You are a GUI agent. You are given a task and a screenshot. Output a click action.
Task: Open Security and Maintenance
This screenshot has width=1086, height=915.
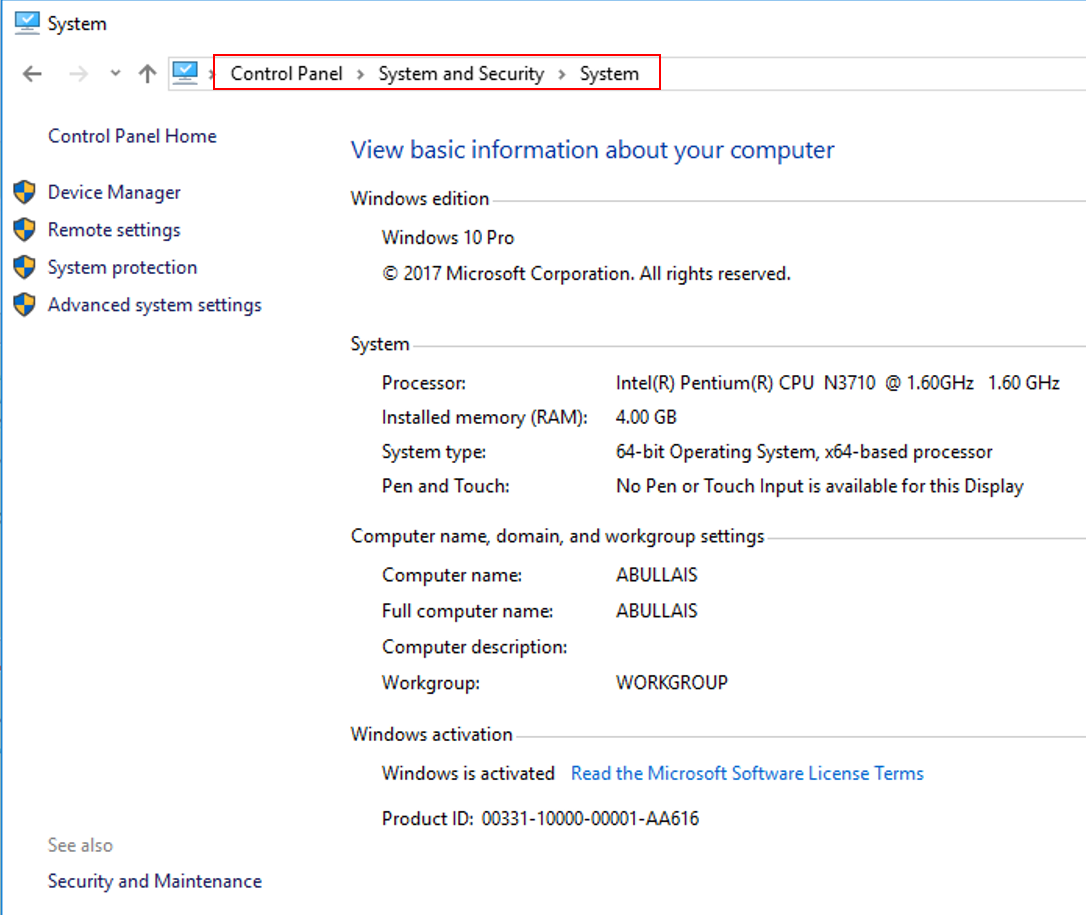coord(154,881)
